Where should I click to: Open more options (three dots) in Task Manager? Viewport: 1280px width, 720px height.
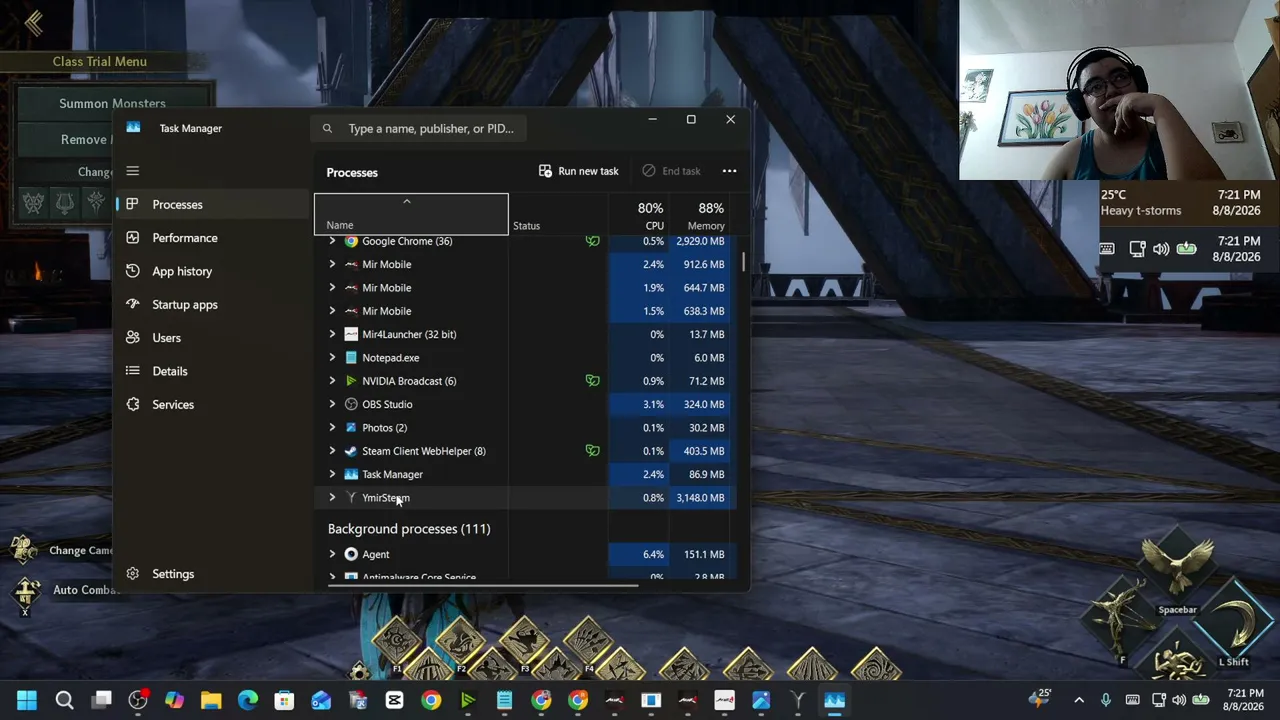pyautogui.click(x=729, y=171)
